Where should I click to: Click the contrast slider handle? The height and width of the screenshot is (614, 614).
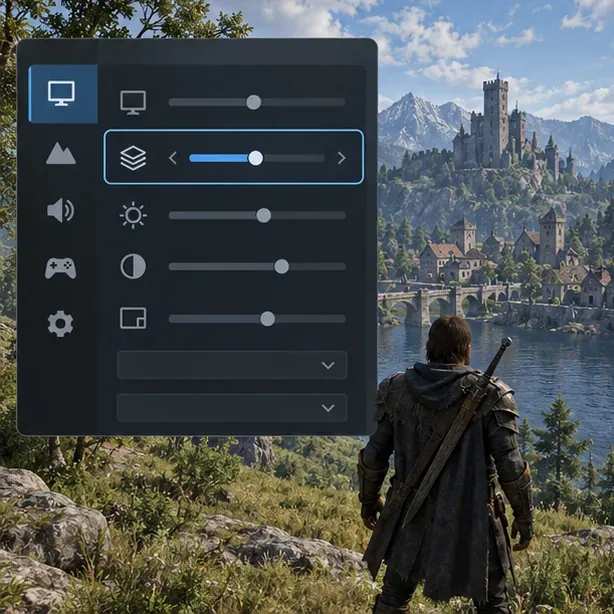tap(282, 267)
